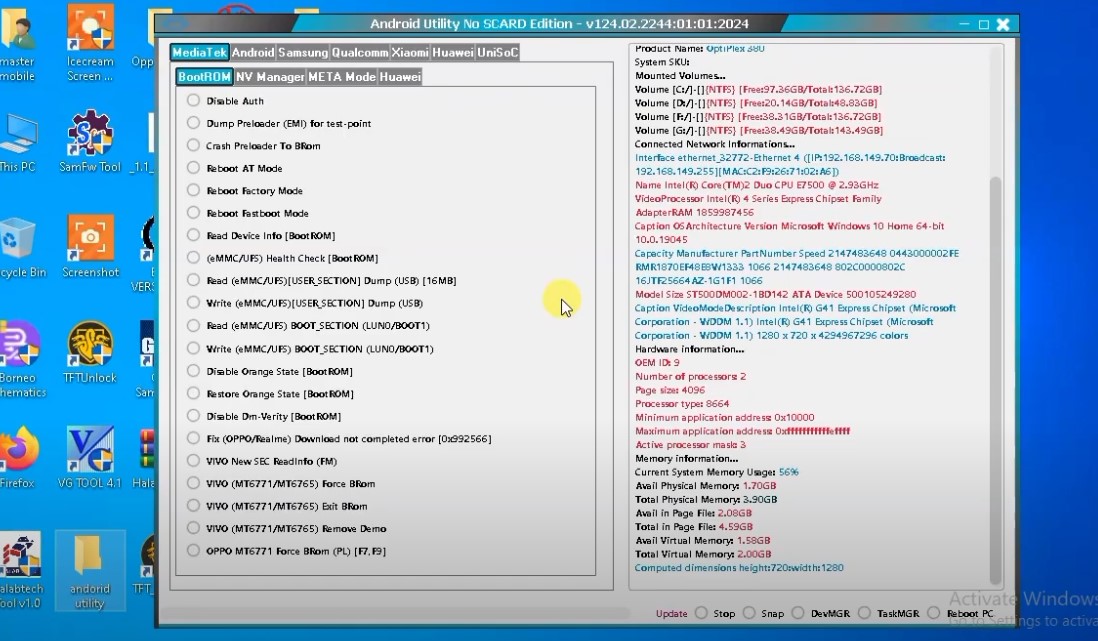Open the NV Manager sub-tab
Screen dimensions: 1098x641
[x=270, y=76]
